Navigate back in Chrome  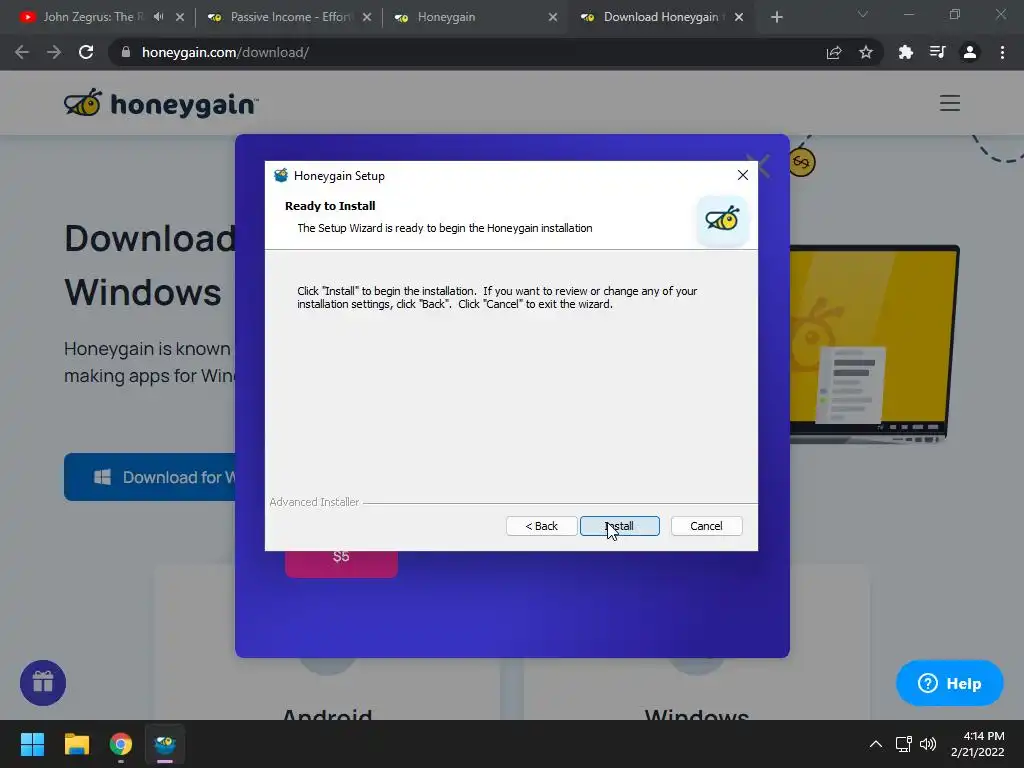click(x=22, y=52)
